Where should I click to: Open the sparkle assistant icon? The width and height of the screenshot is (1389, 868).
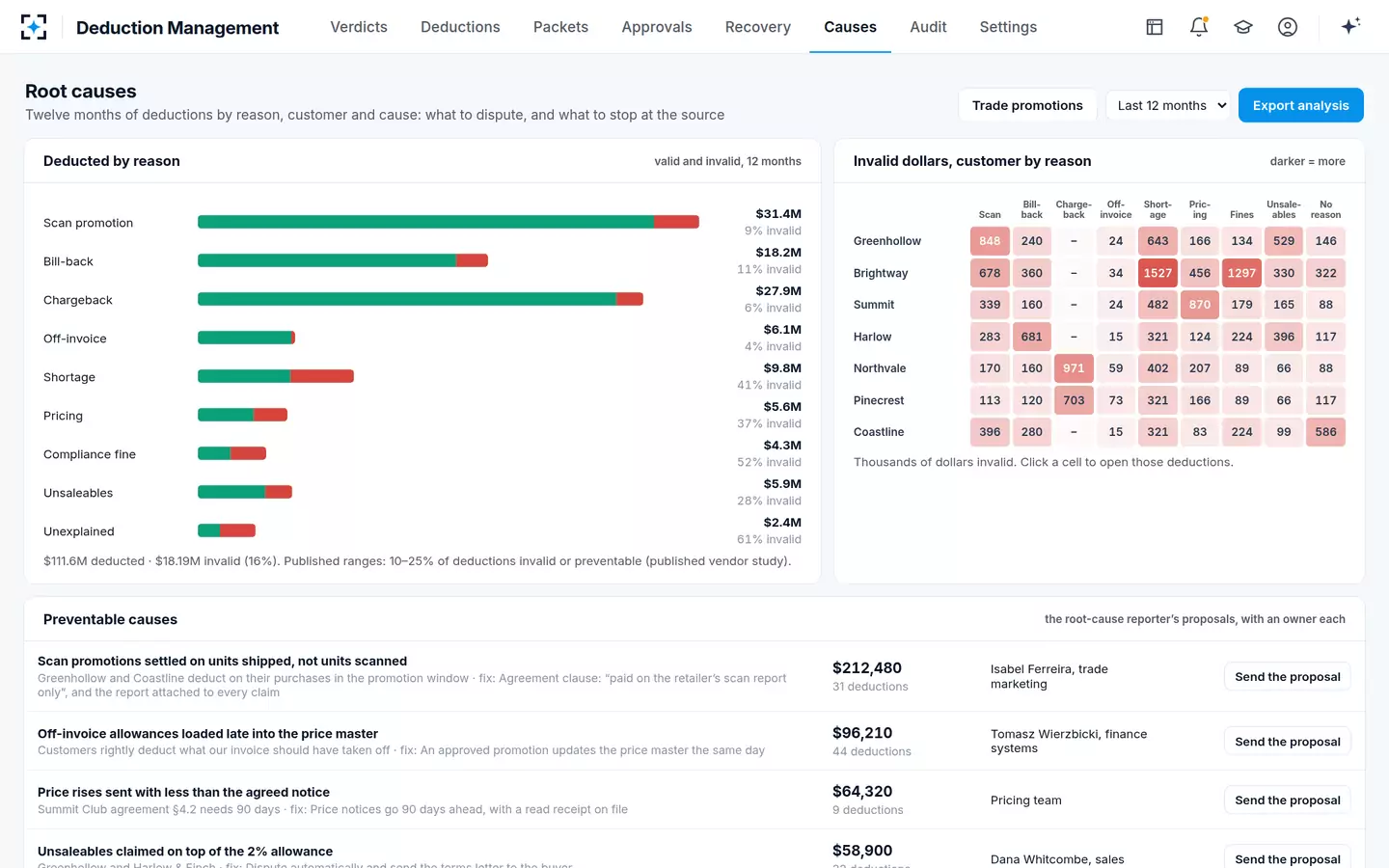(x=1350, y=27)
